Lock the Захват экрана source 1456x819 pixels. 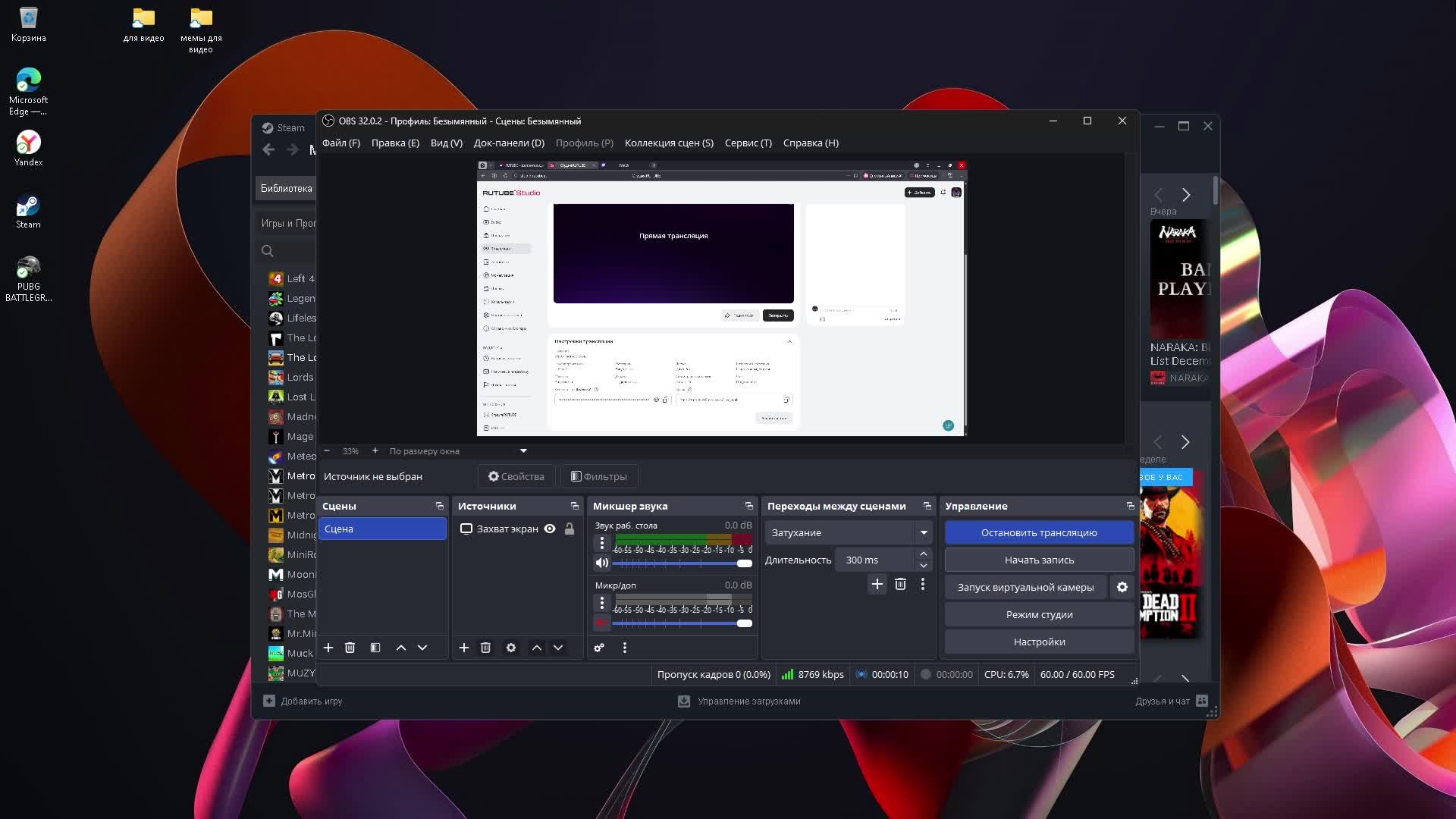[x=570, y=529]
